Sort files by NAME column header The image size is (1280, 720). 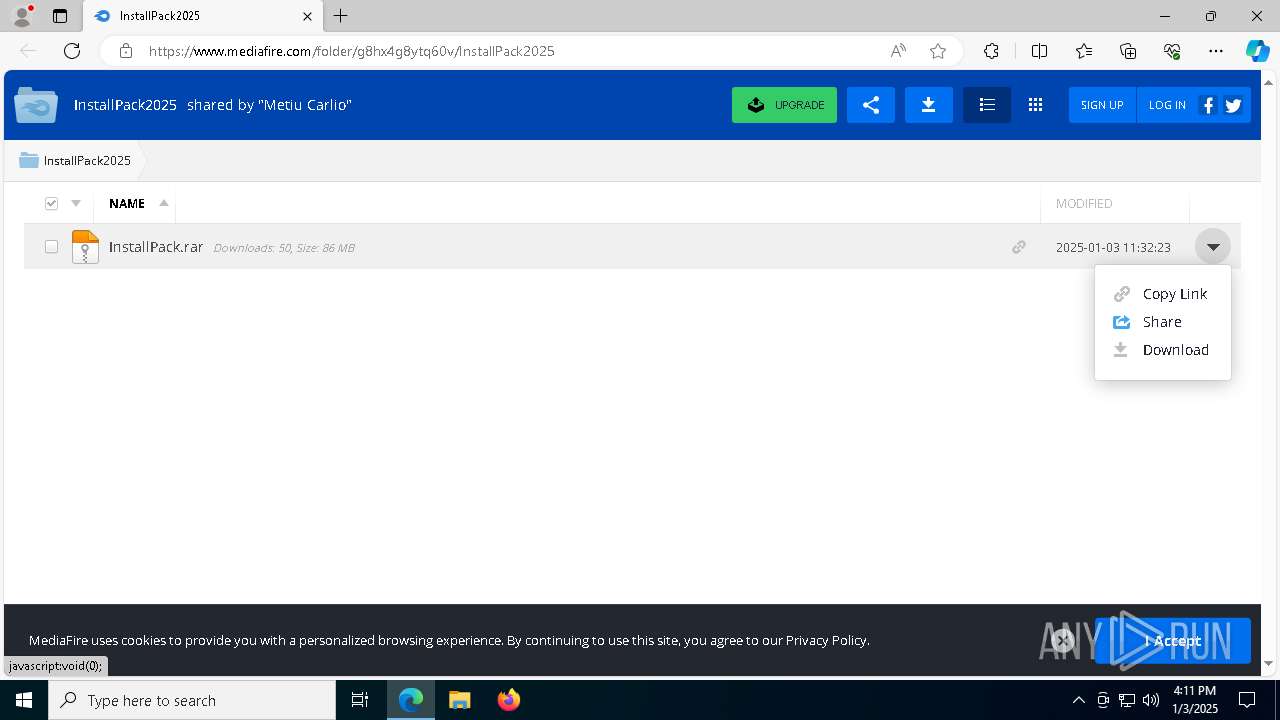(127, 204)
